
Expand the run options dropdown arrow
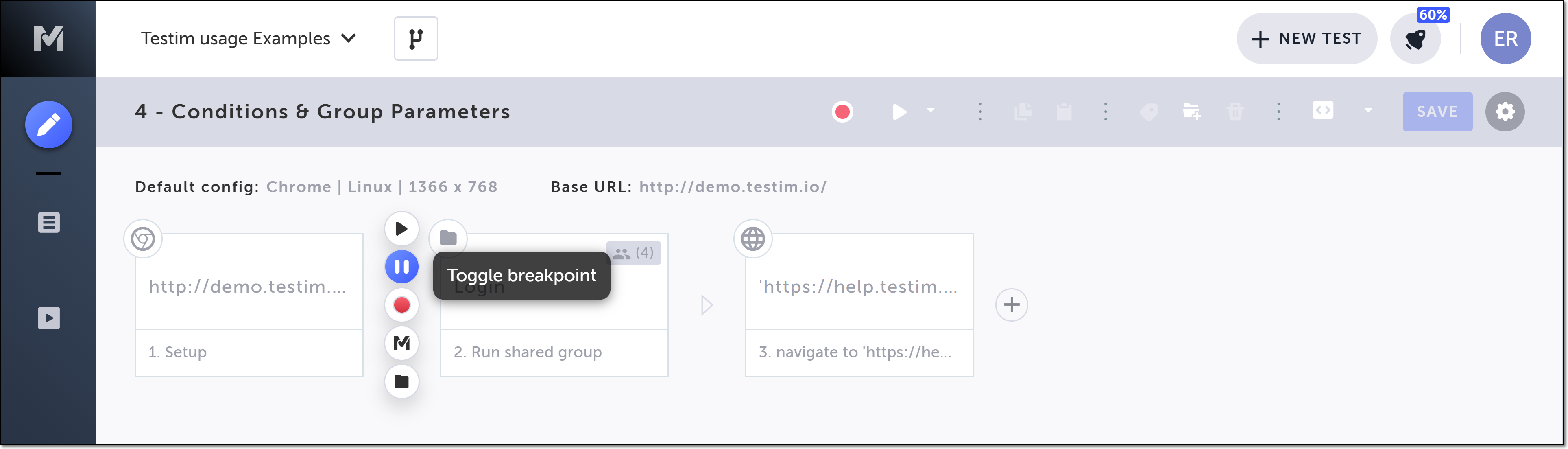930,110
